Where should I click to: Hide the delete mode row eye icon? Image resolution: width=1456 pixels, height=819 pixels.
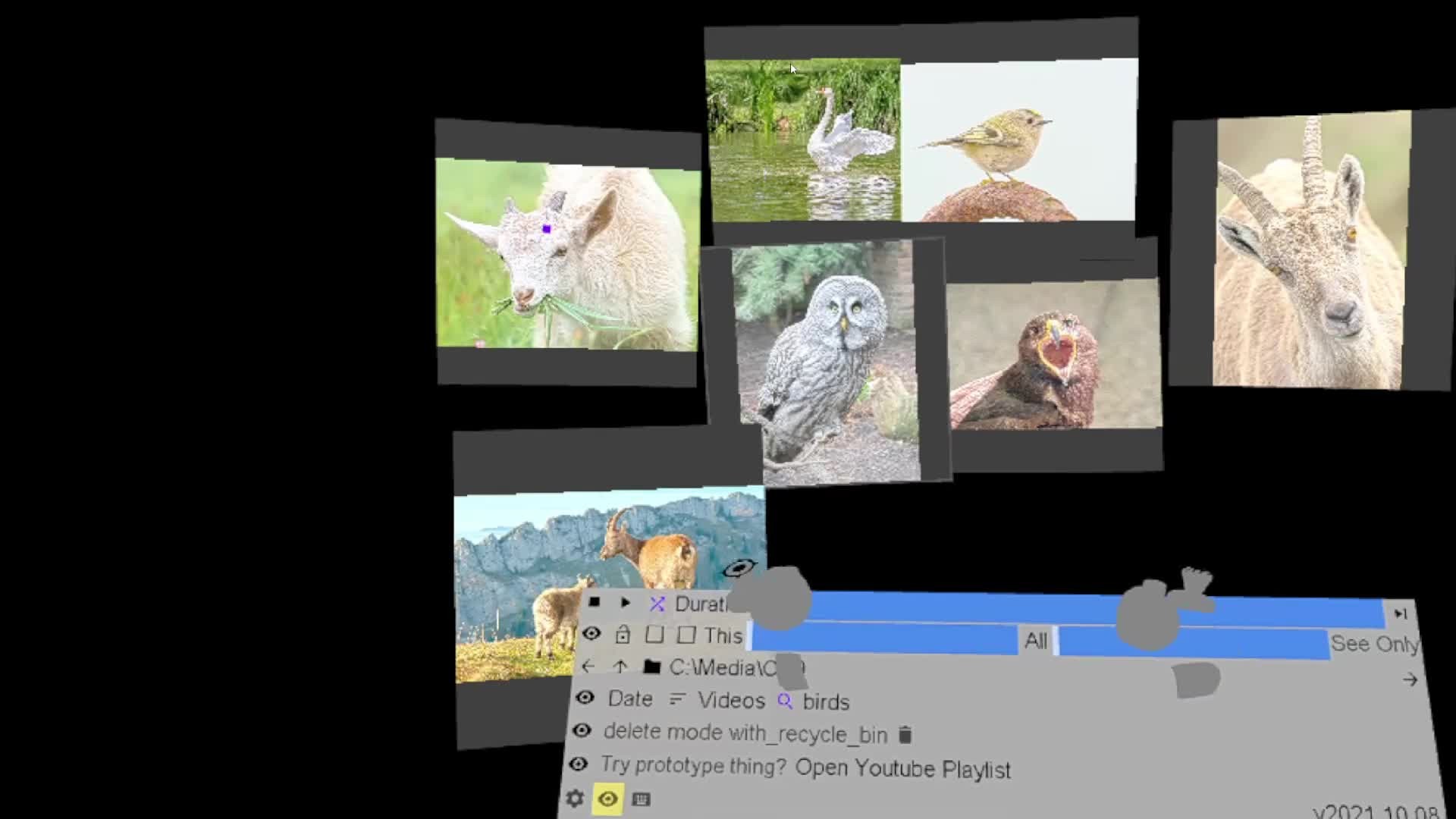tap(582, 730)
